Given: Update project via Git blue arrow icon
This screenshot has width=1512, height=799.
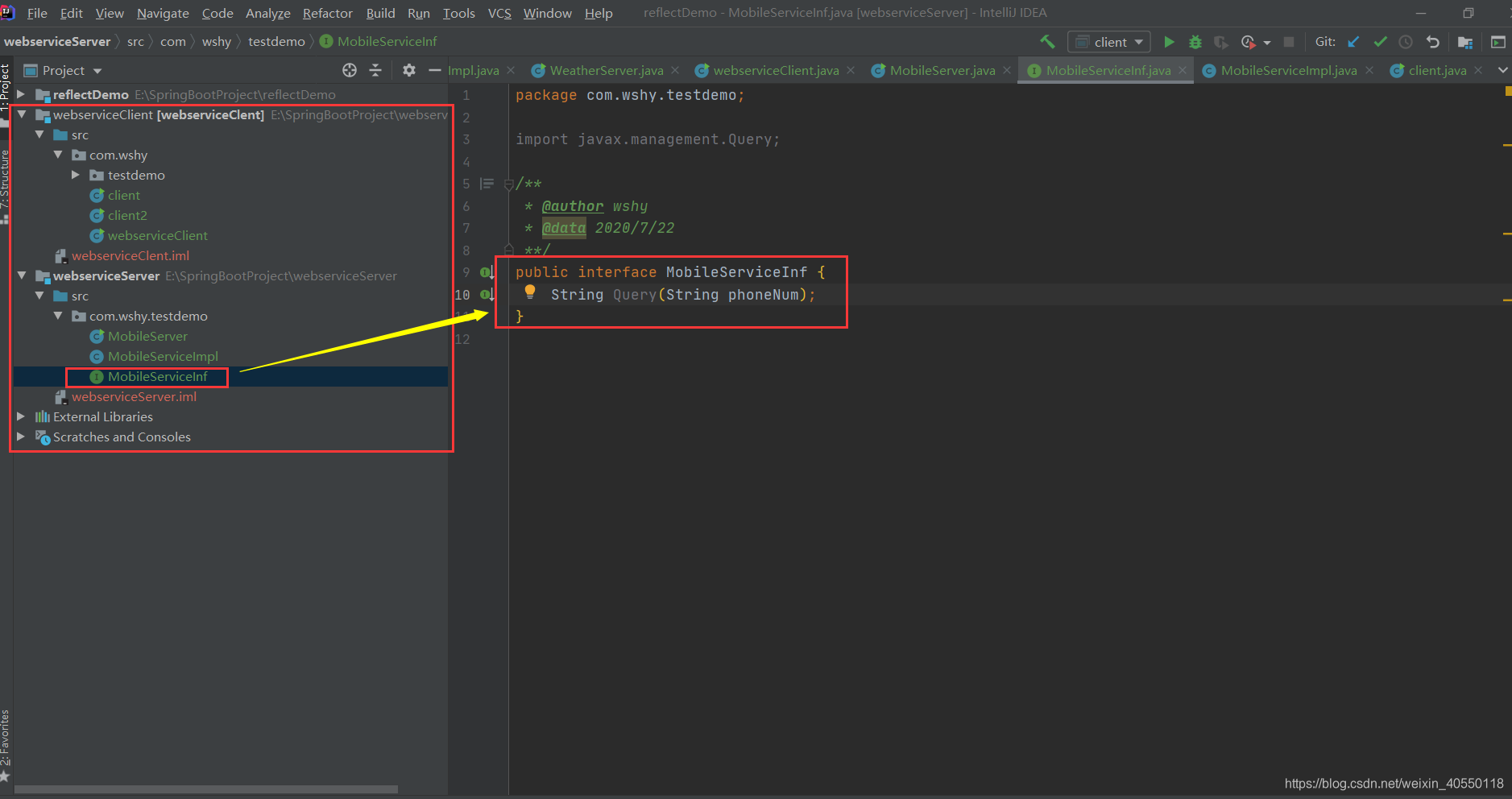Looking at the screenshot, I should click(1353, 42).
